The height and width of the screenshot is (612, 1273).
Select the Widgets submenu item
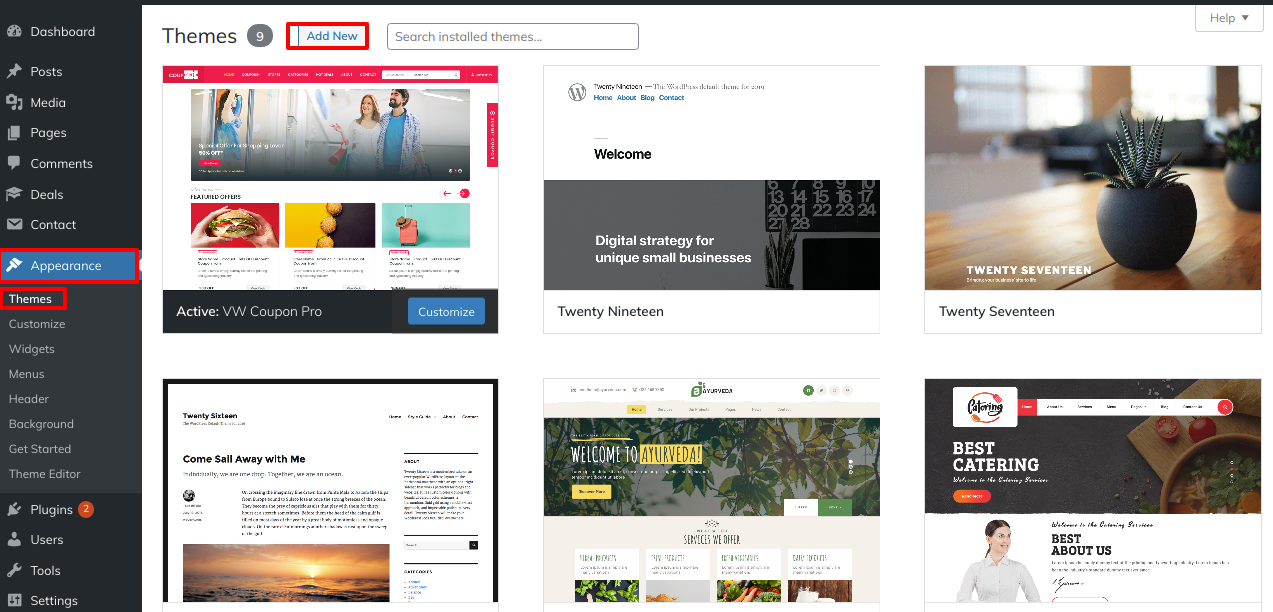point(32,349)
